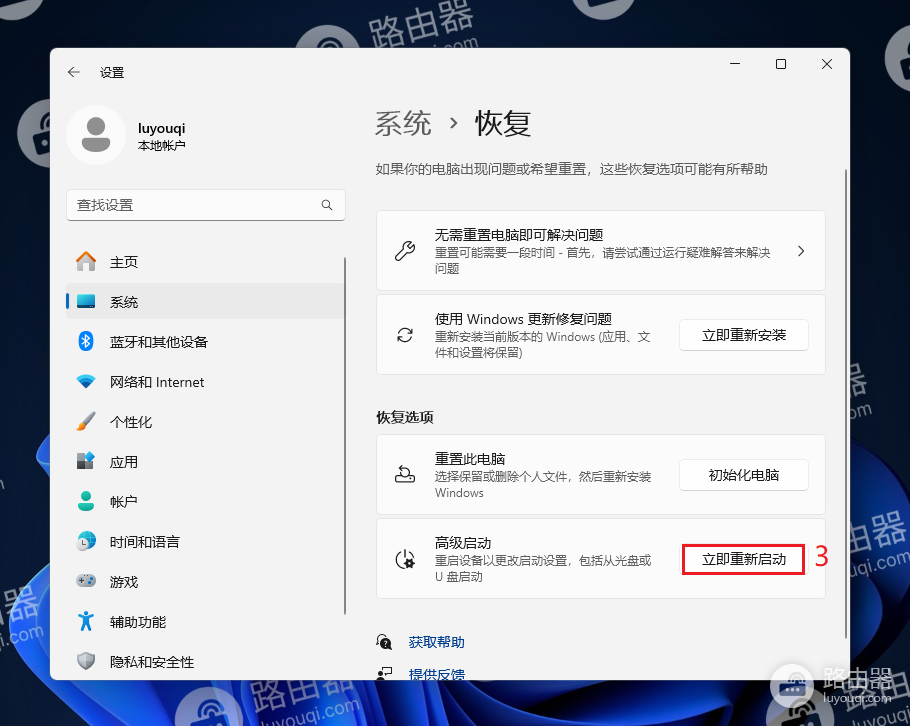Click the 游戏 gamepad icon
The height and width of the screenshot is (726, 910).
(86, 581)
